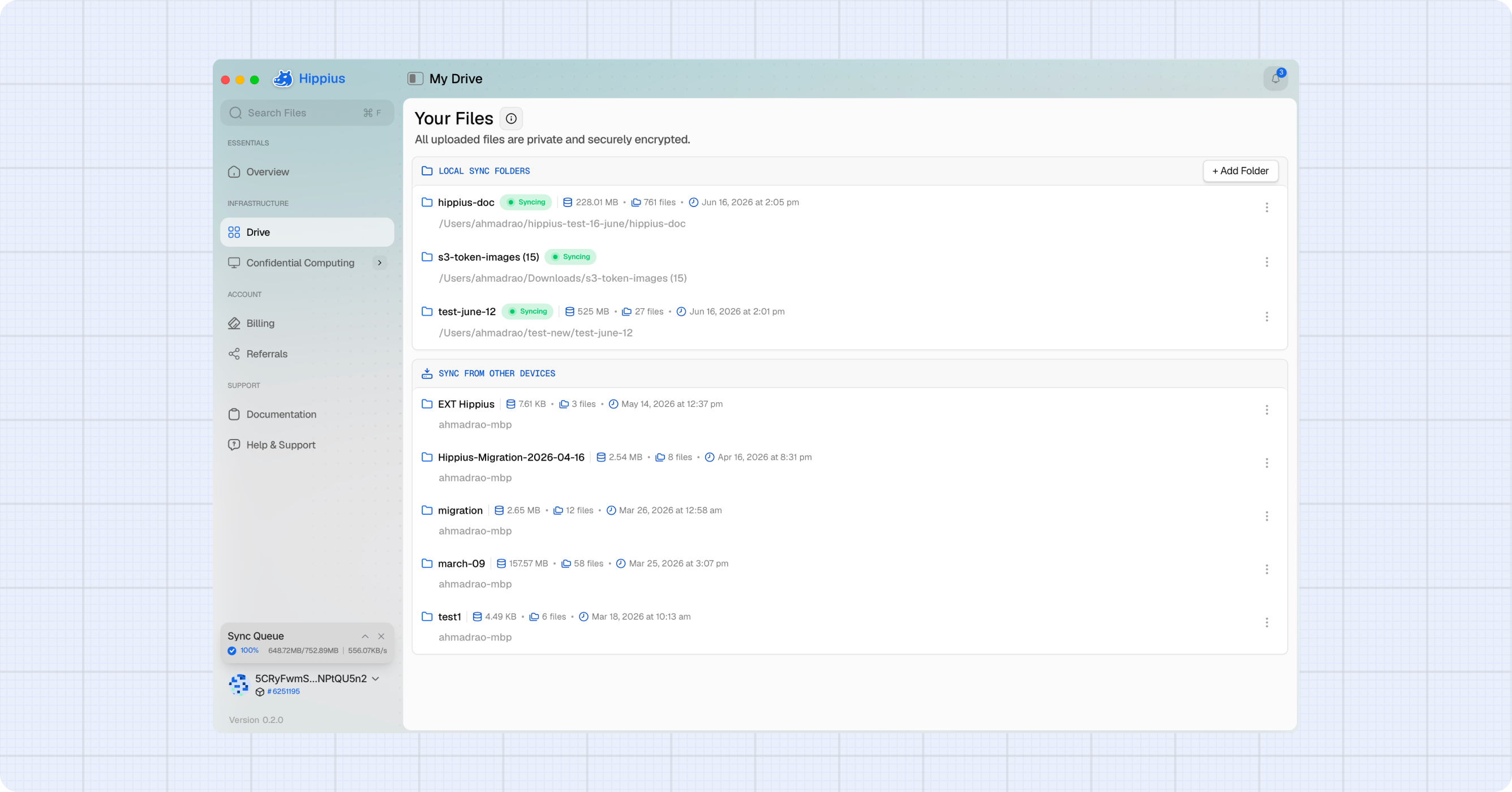Open options menu for Hippius-Migration-2026-04-16
Screen dimensions: 1512x792
pos(1266,463)
